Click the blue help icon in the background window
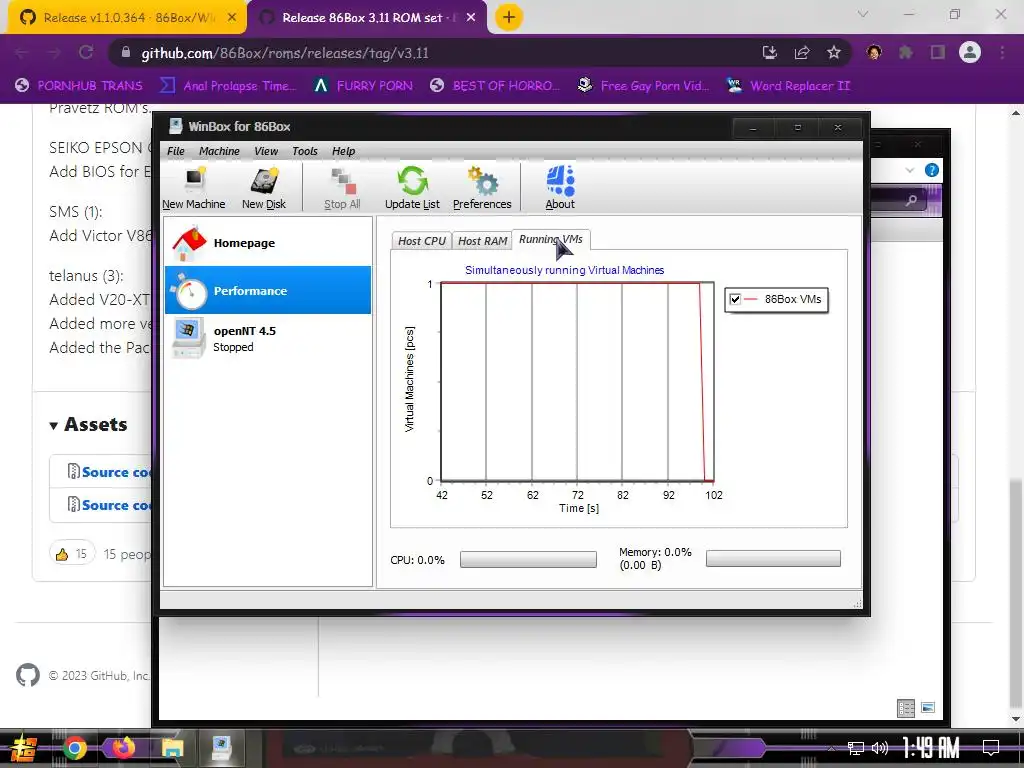Screen dimensions: 1024x768 coord(932,170)
